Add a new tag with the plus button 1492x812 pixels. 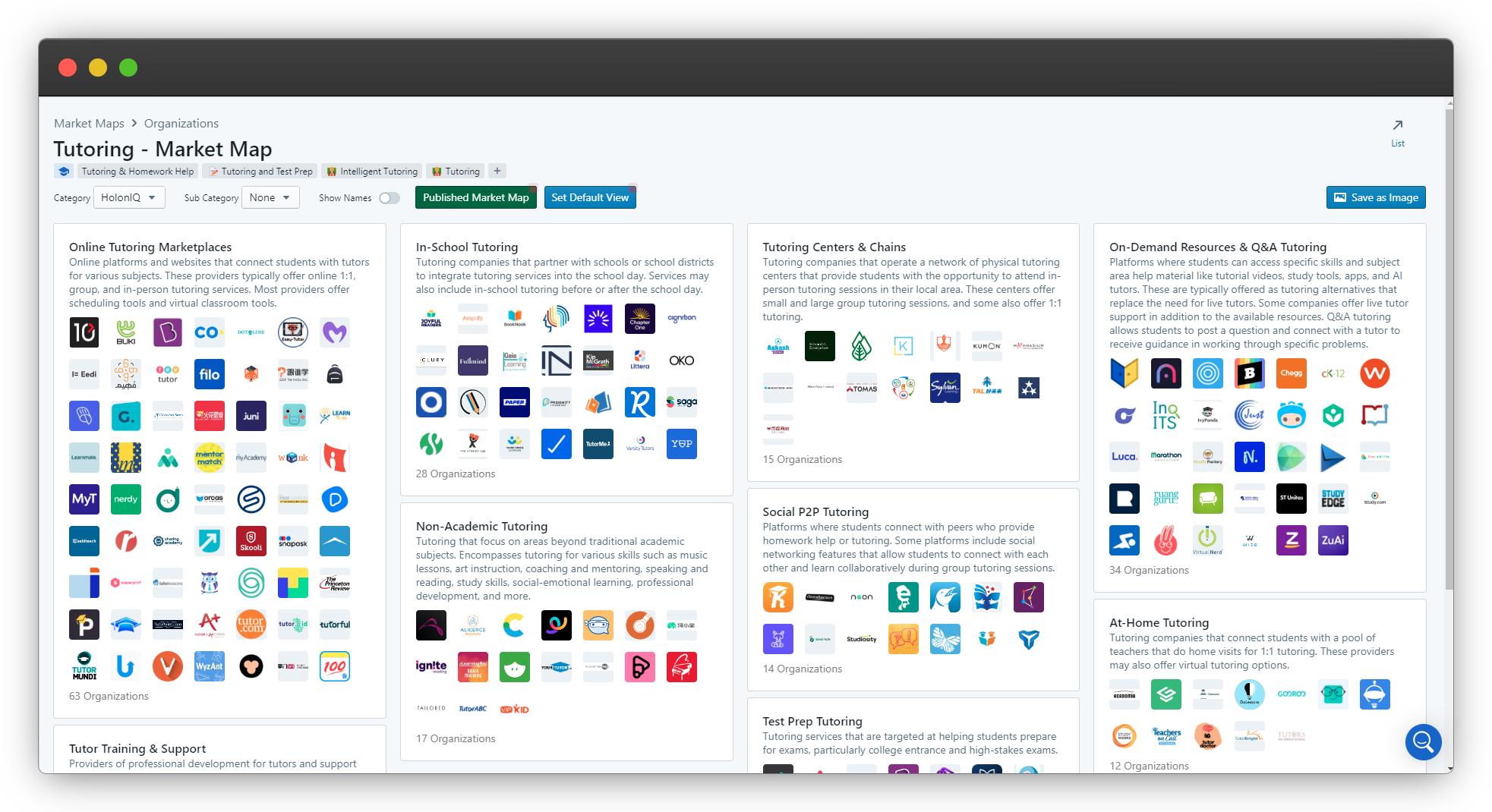click(497, 172)
